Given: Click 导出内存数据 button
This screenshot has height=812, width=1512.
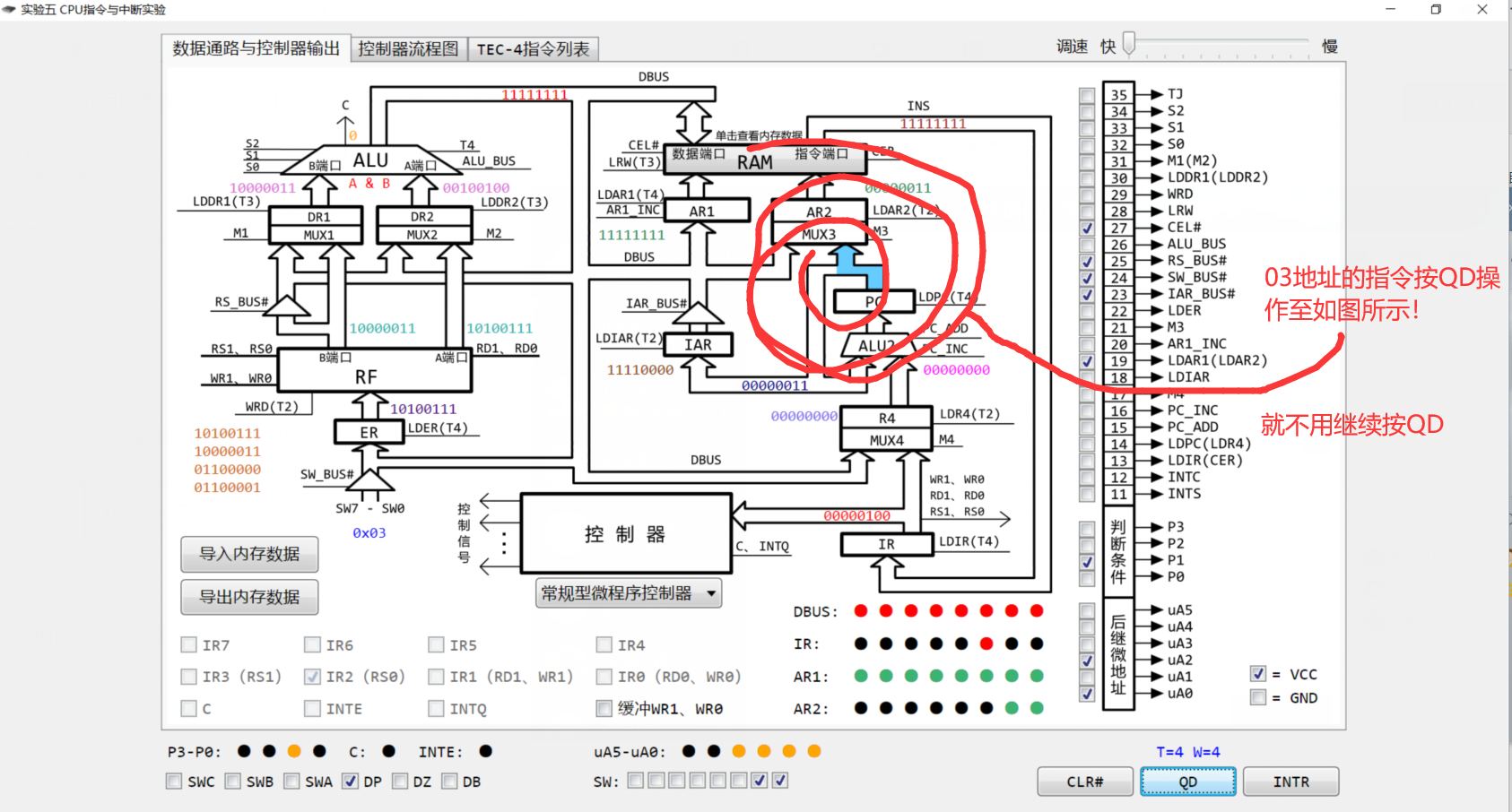Looking at the screenshot, I should [x=249, y=597].
